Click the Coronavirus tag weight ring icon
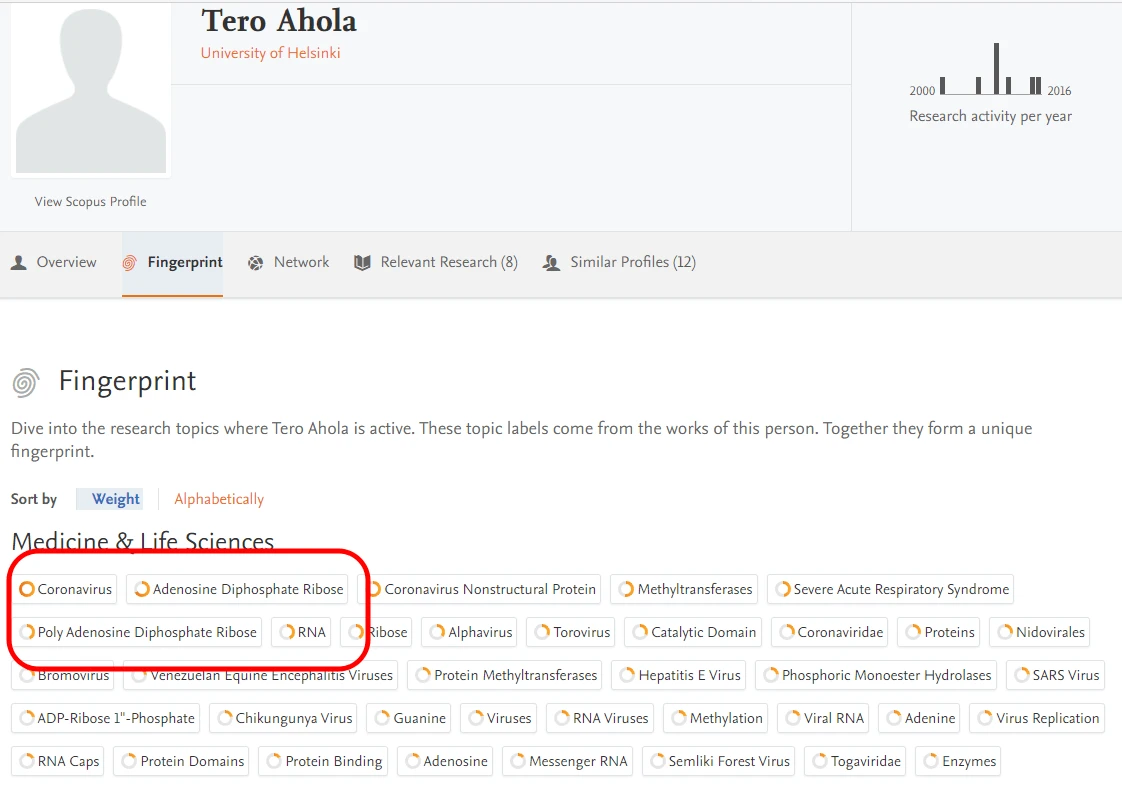1122x786 pixels. click(27, 589)
